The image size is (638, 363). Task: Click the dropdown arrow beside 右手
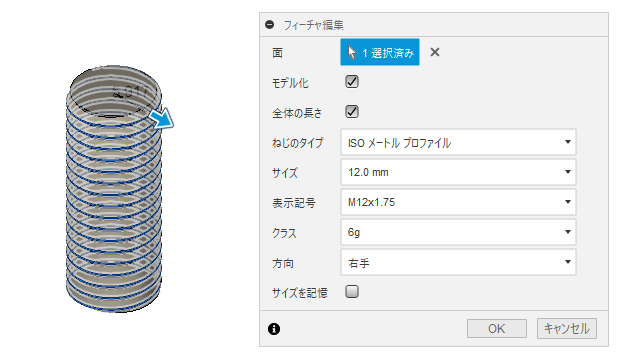click(x=568, y=262)
